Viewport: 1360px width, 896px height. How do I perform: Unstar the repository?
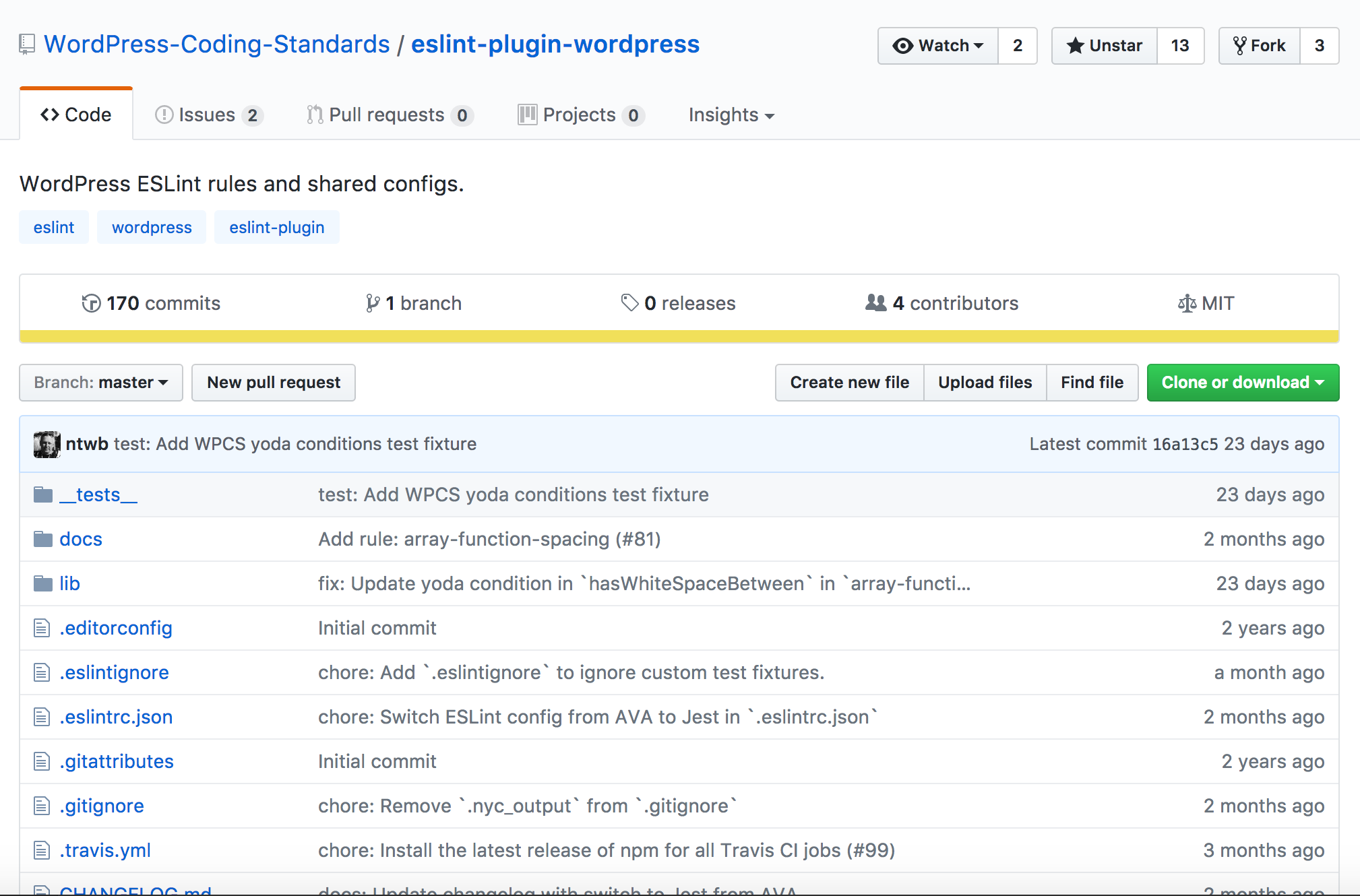[x=1105, y=46]
